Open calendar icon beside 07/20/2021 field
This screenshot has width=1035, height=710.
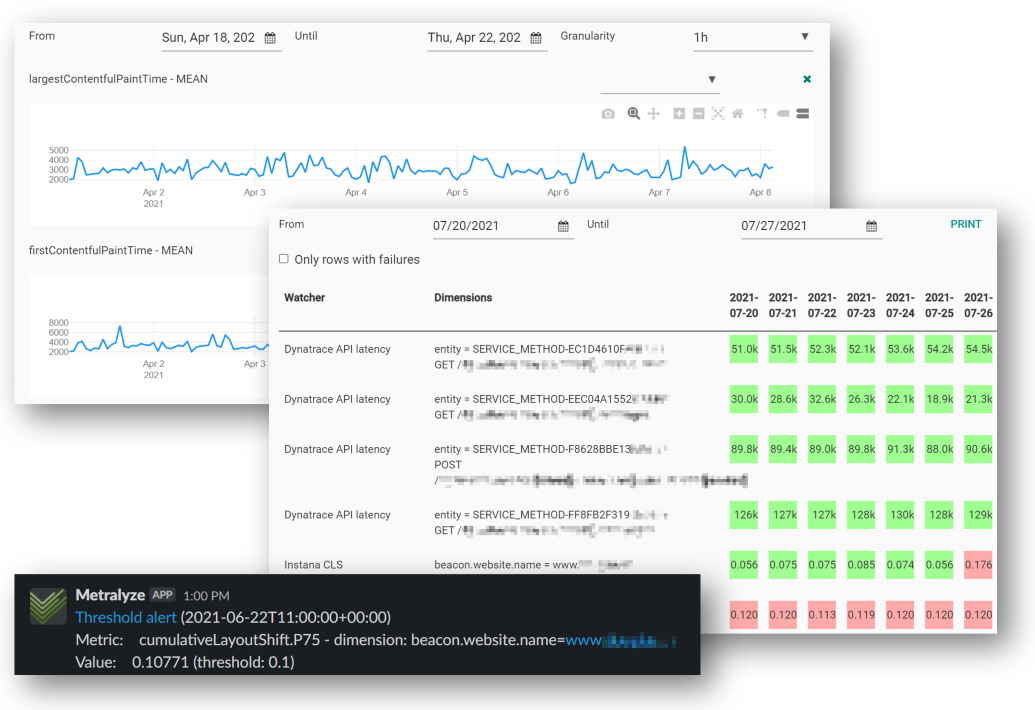pos(563,226)
